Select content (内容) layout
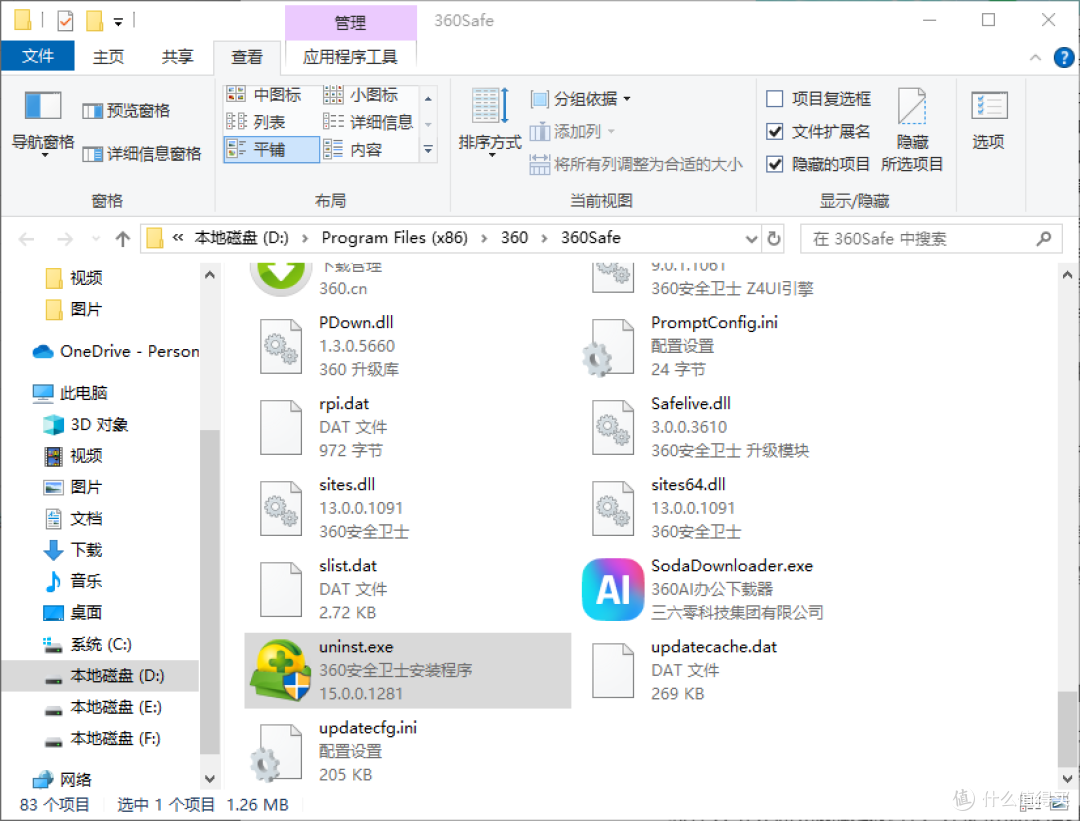Viewport: 1080px width, 821px height. point(353,149)
